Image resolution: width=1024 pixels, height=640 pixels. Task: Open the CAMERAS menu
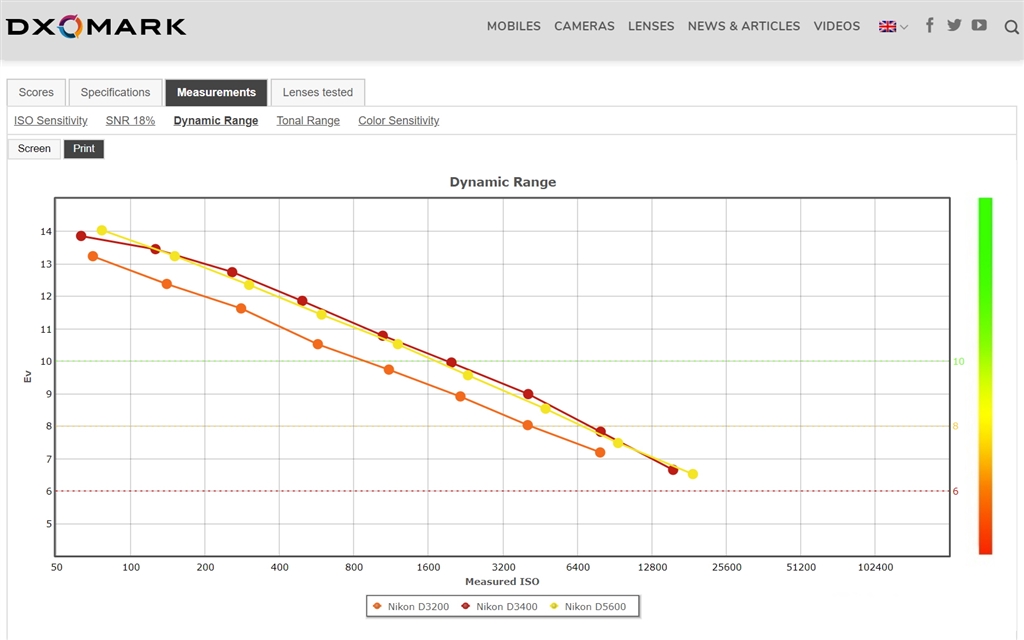click(584, 26)
